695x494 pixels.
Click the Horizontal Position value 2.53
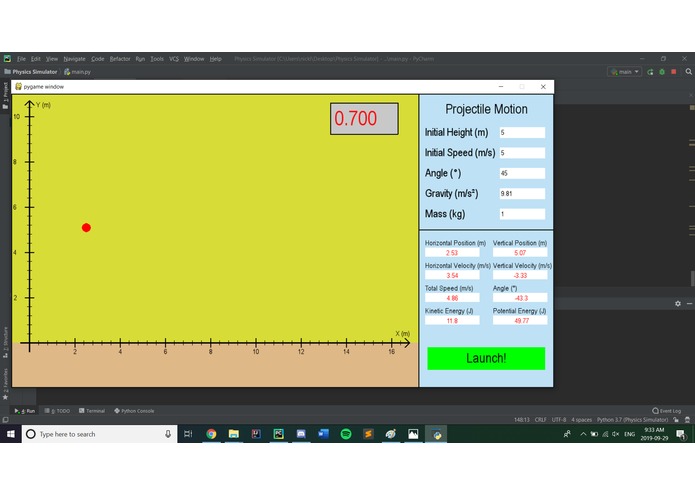coord(452,253)
